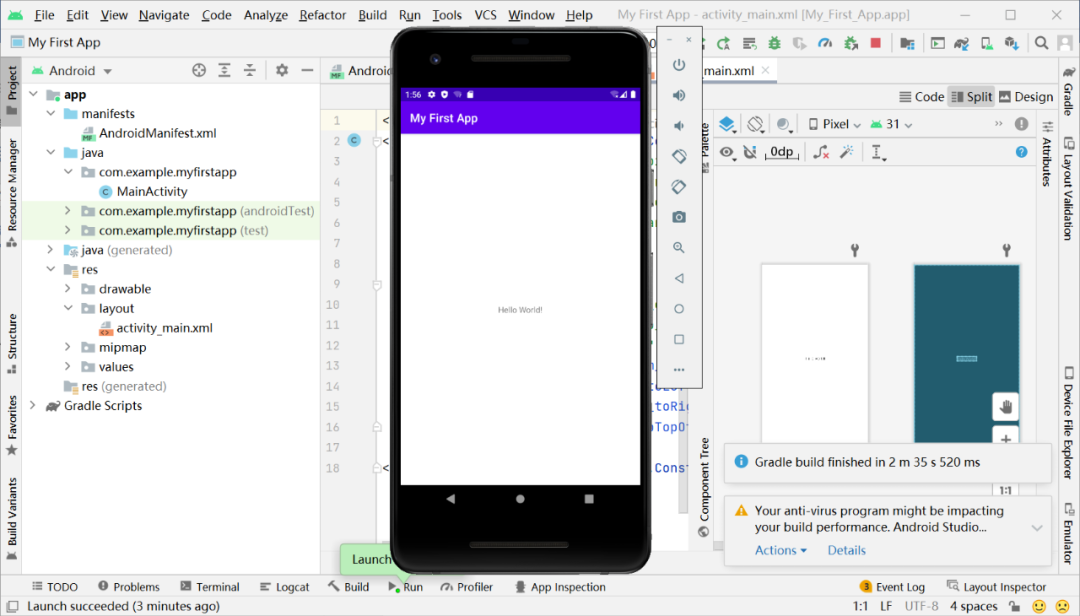Click the emulator back triangle in side toolbar
This screenshot has width=1080, height=616.
coord(678,278)
